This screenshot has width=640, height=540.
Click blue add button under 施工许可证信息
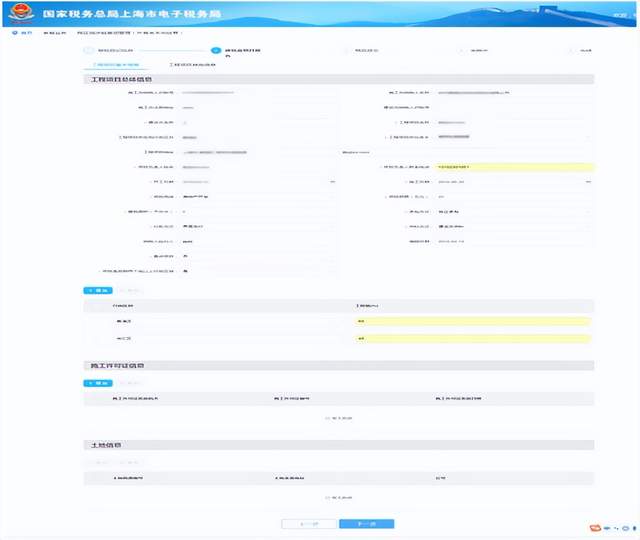tap(98, 383)
